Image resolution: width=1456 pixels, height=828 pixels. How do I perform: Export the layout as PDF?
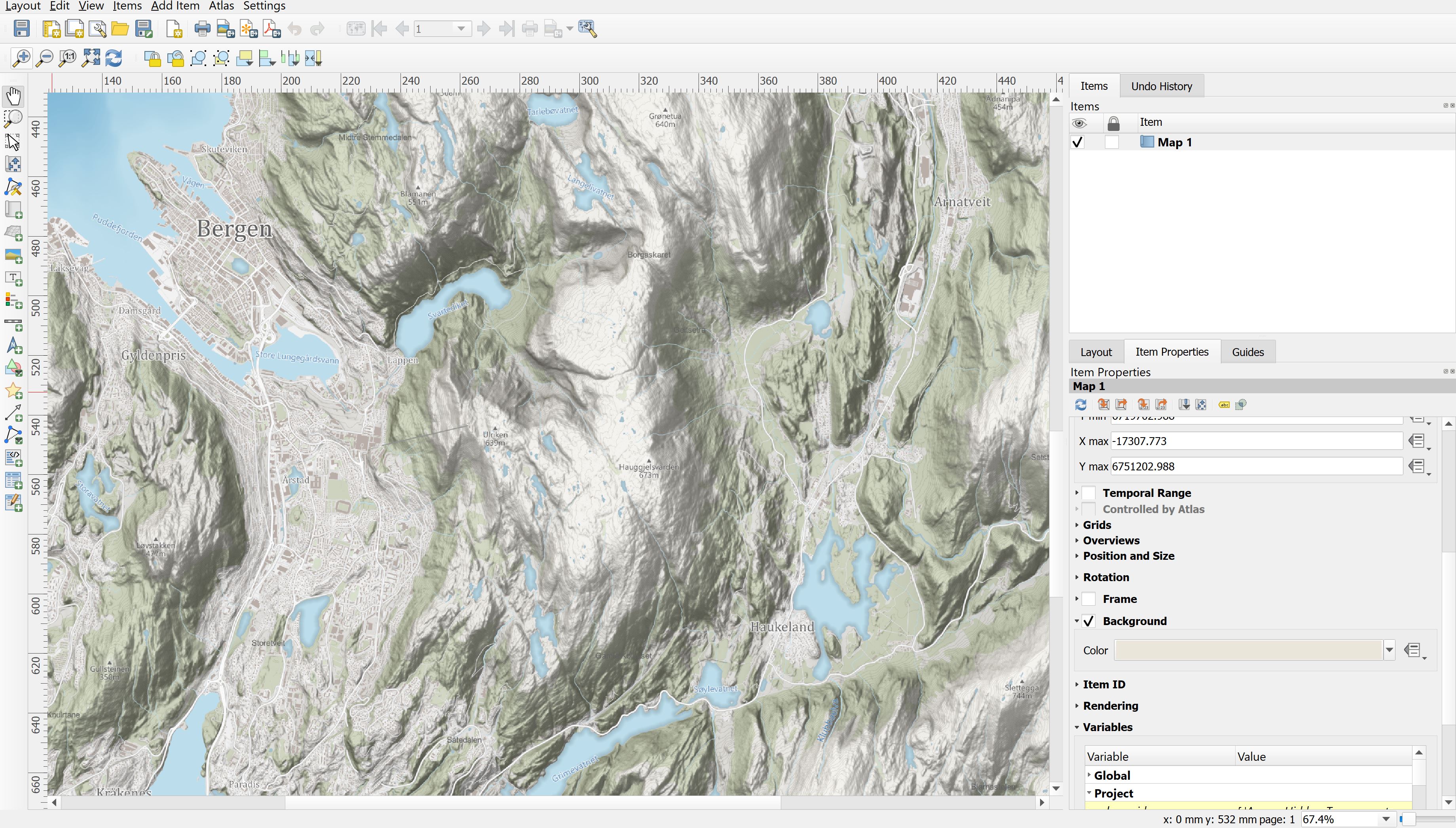271,28
